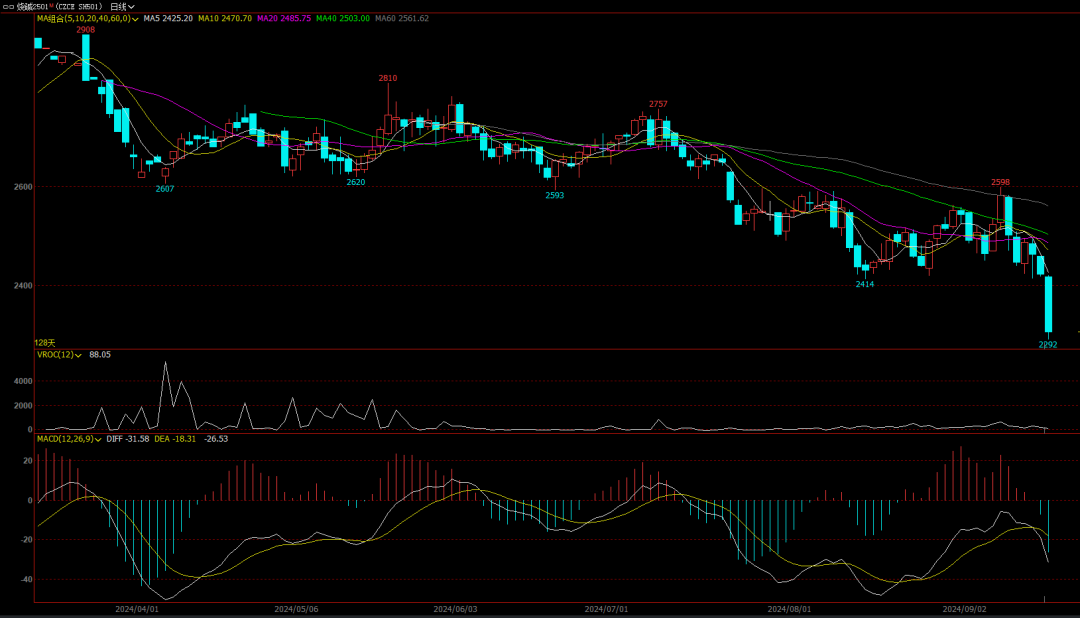Expand the VROC(12) indicator dropdown
This screenshot has height=618, width=1080.
pyautogui.click(x=80, y=355)
